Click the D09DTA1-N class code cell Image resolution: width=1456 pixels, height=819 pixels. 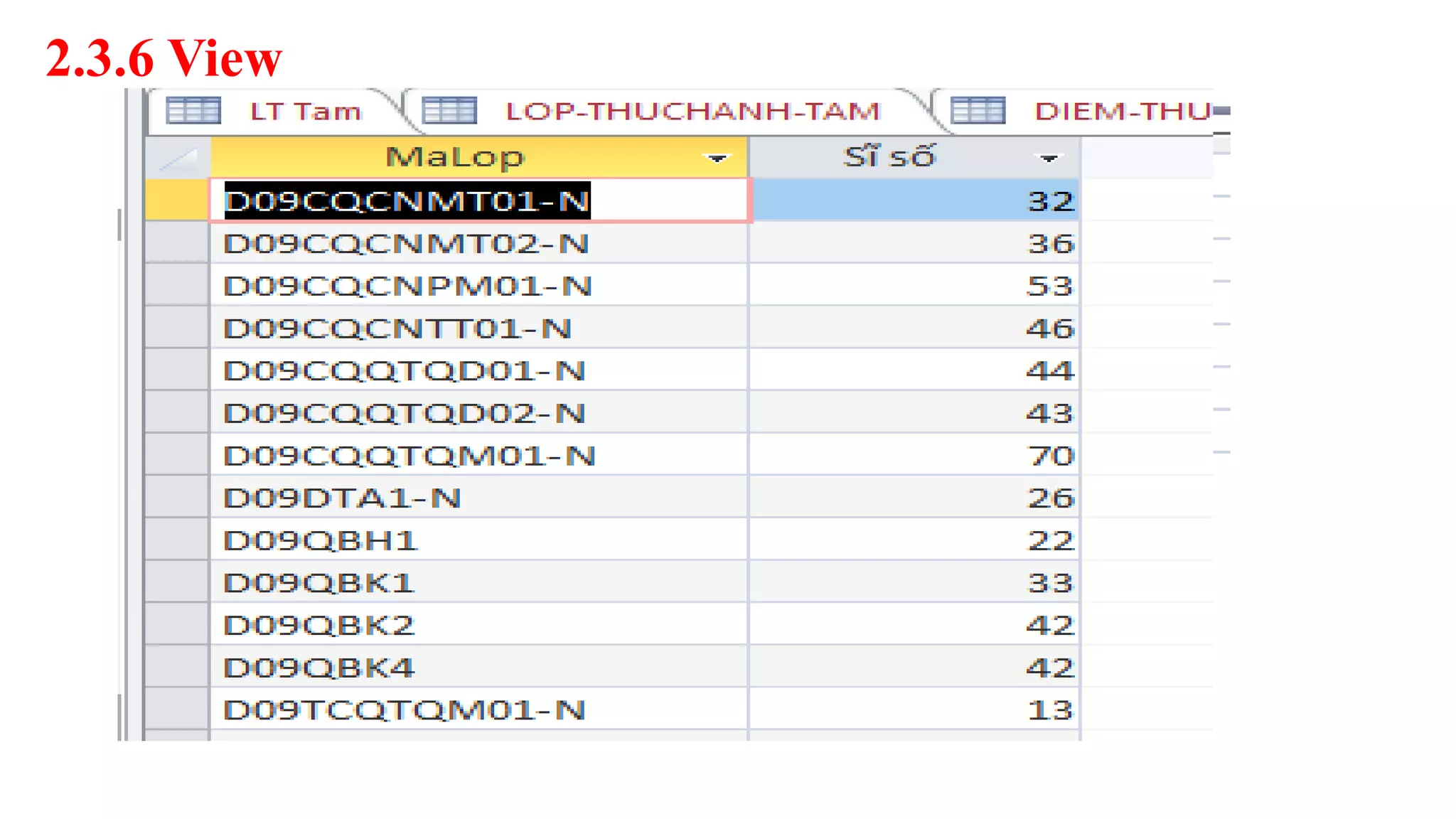click(x=478, y=498)
